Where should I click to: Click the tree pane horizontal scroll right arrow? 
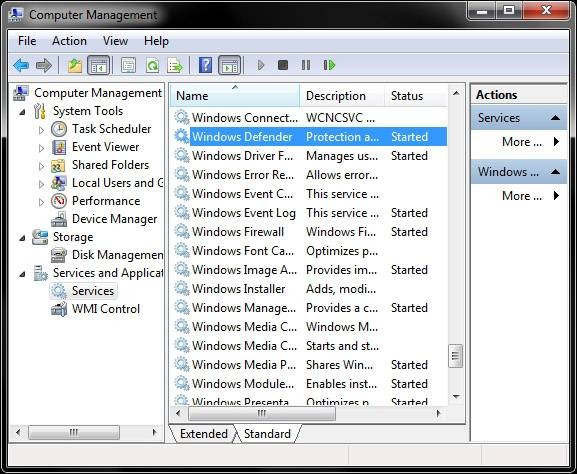pyautogui.click(x=154, y=432)
